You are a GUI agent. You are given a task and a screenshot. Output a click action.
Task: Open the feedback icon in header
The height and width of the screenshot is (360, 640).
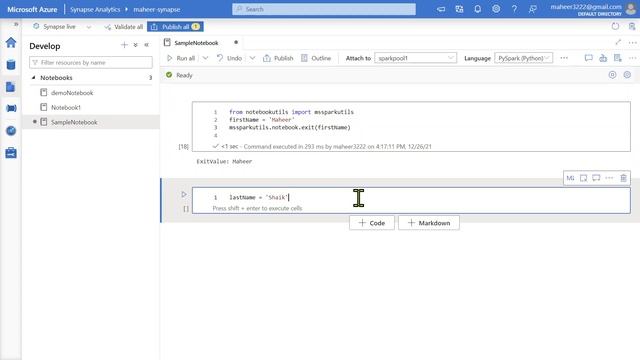tap(533, 9)
